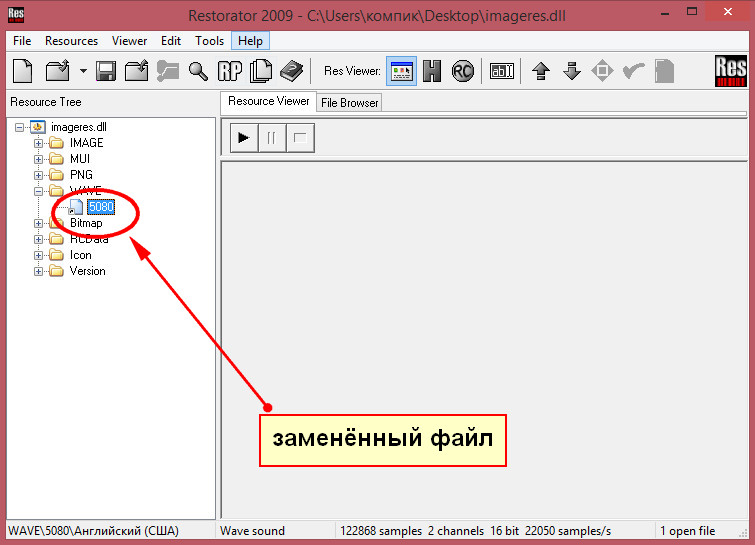Stop the wave sound playback

(300, 138)
